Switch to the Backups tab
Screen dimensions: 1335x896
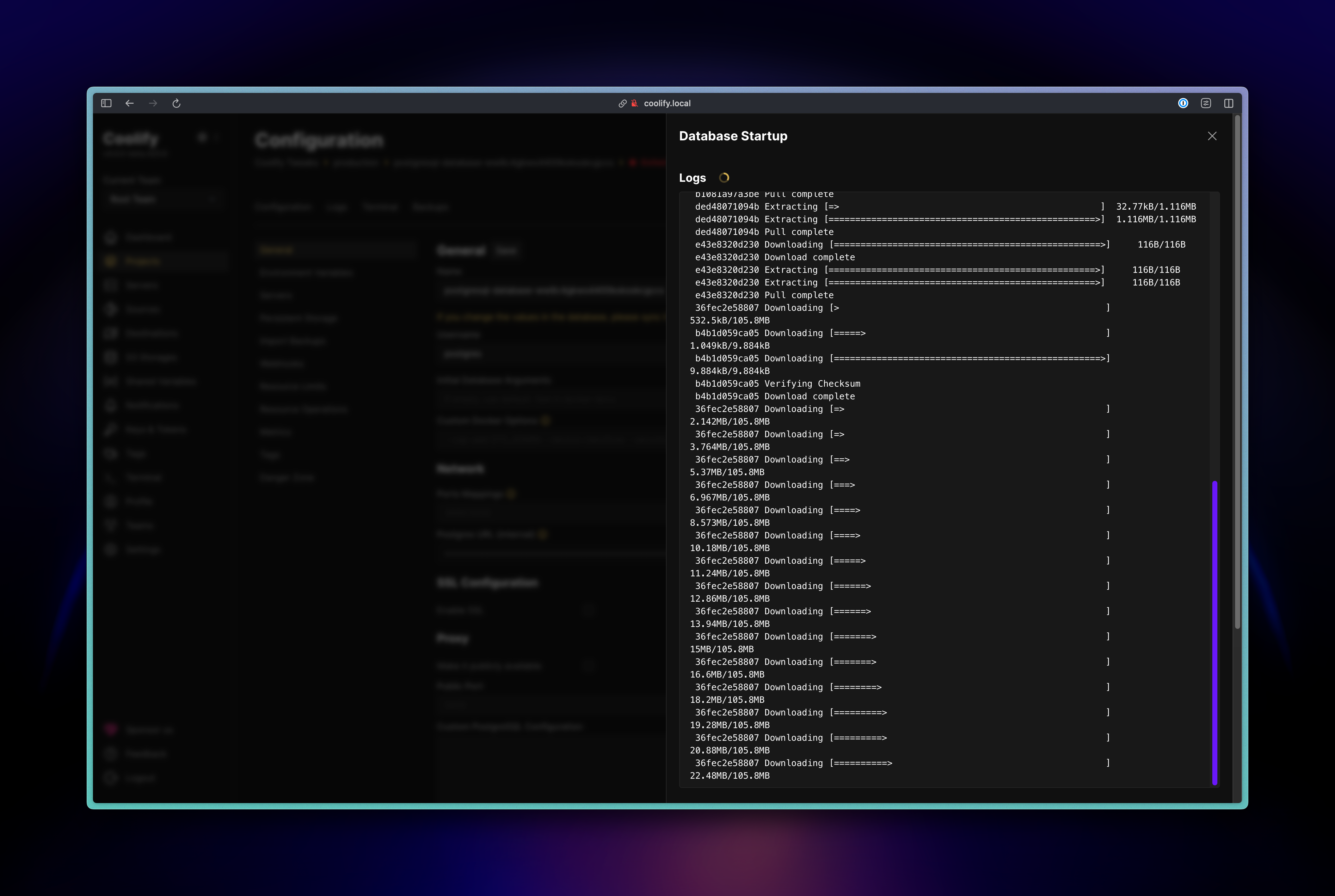point(430,207)
